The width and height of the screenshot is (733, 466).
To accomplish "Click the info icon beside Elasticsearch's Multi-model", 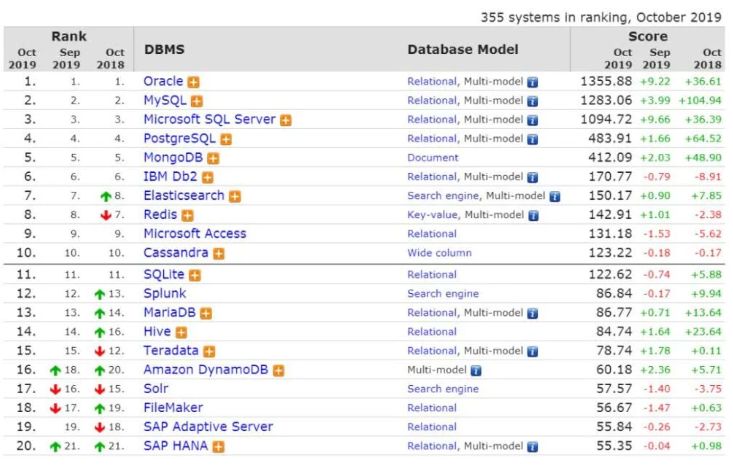I will (554, 197).
